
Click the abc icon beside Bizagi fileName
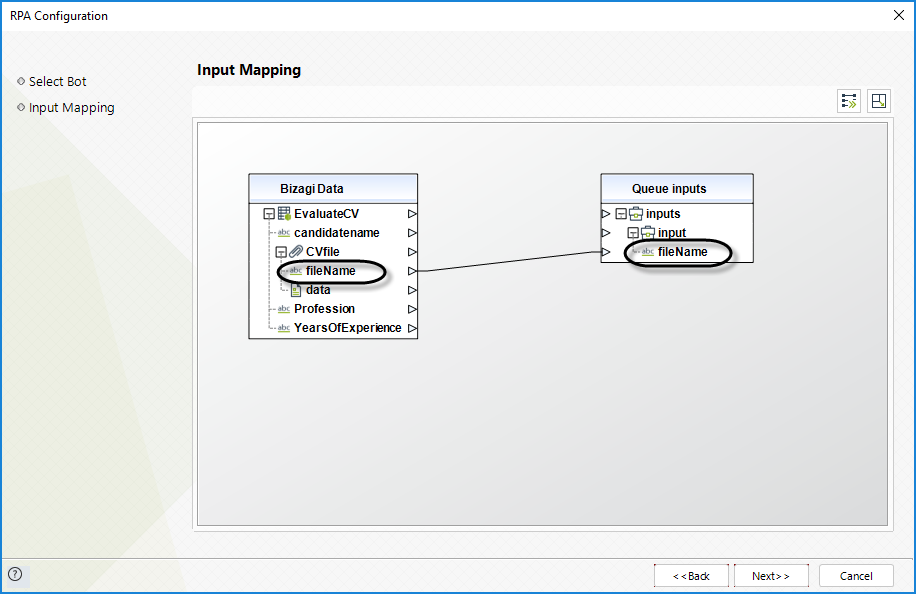point(296,271)
